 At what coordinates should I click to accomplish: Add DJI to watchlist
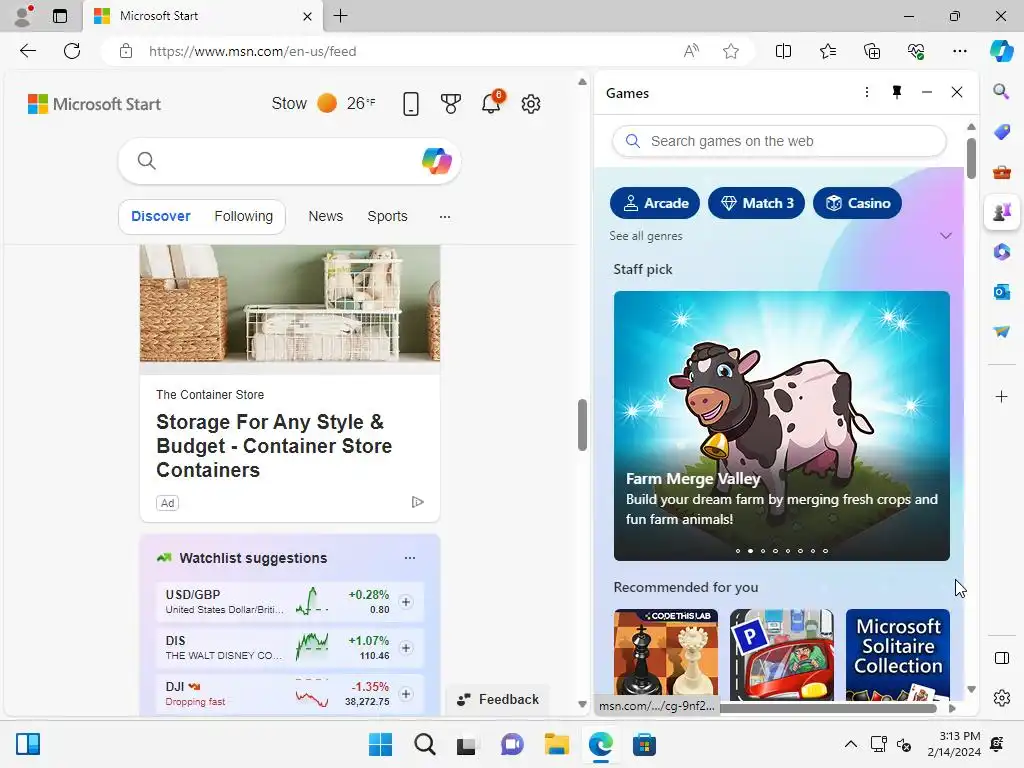tap(406, 694)
